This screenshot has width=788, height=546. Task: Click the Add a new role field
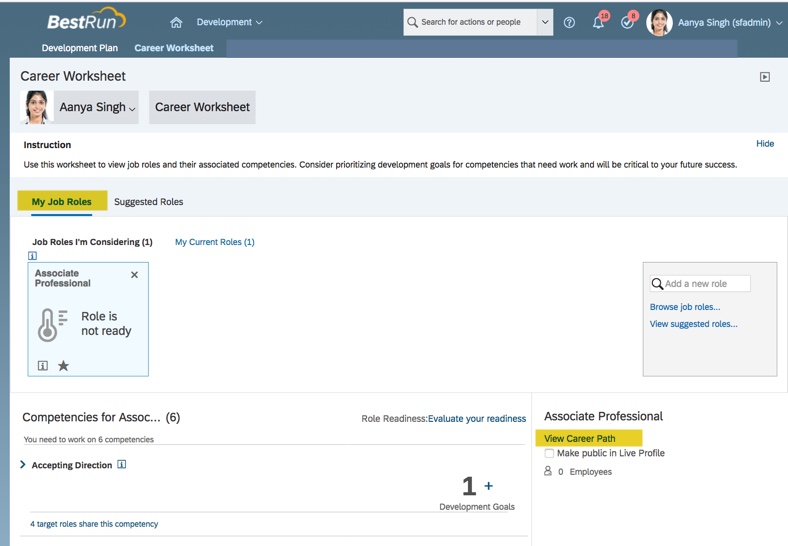(705, 284)
